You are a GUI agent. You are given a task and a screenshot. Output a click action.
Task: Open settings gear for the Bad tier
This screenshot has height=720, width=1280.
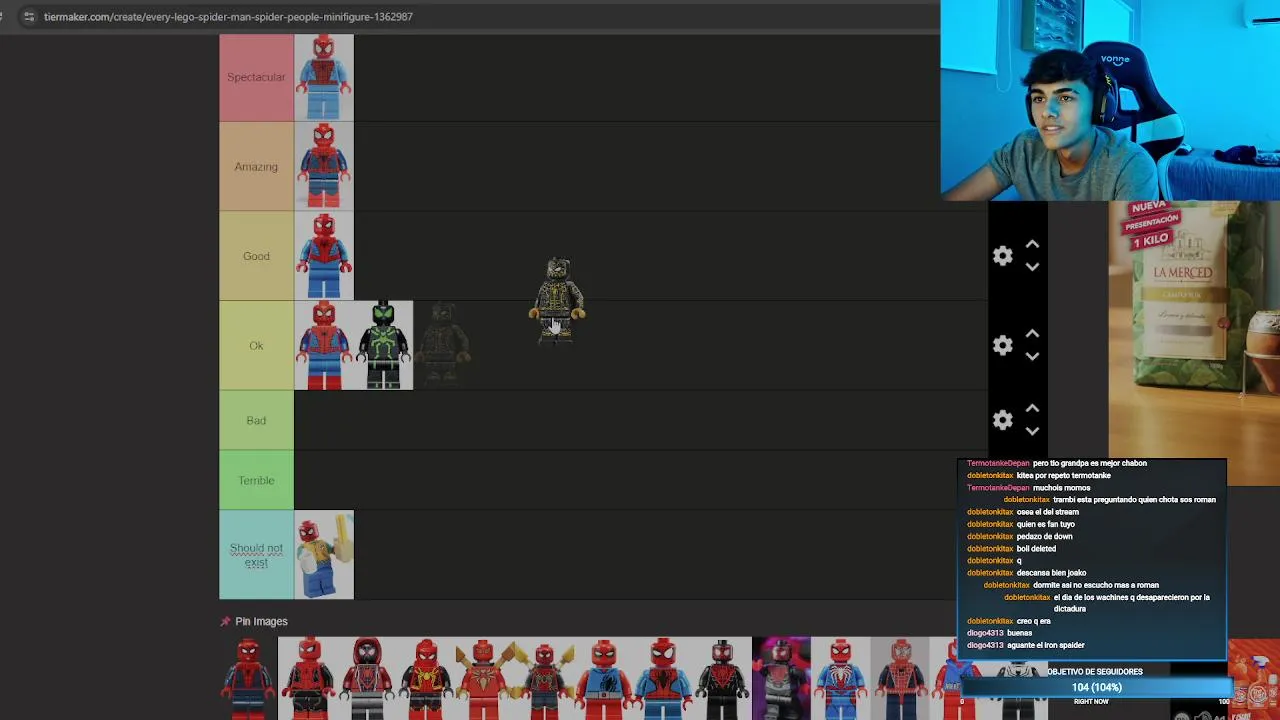point(1003,421)
